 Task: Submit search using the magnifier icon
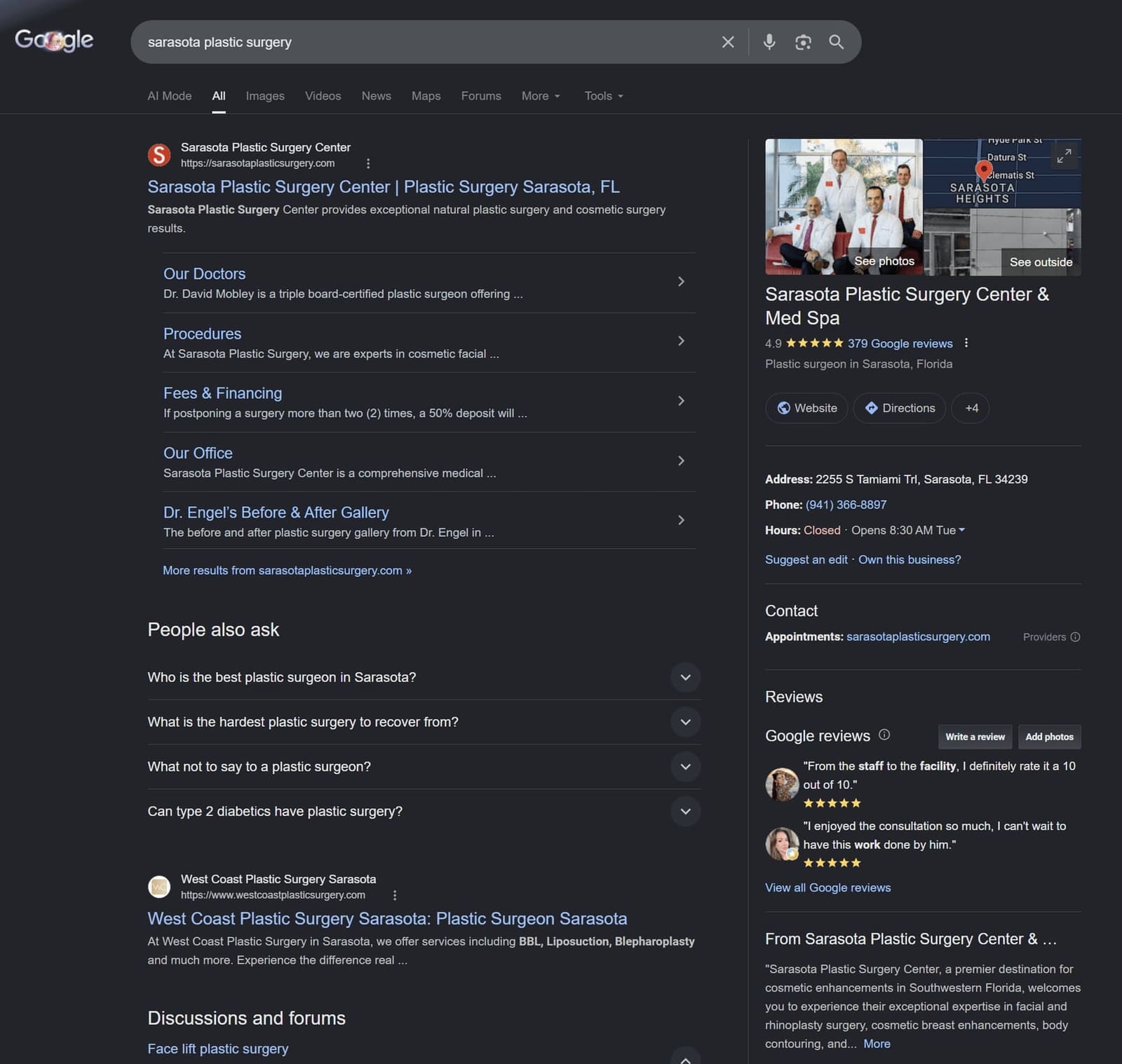836,42
